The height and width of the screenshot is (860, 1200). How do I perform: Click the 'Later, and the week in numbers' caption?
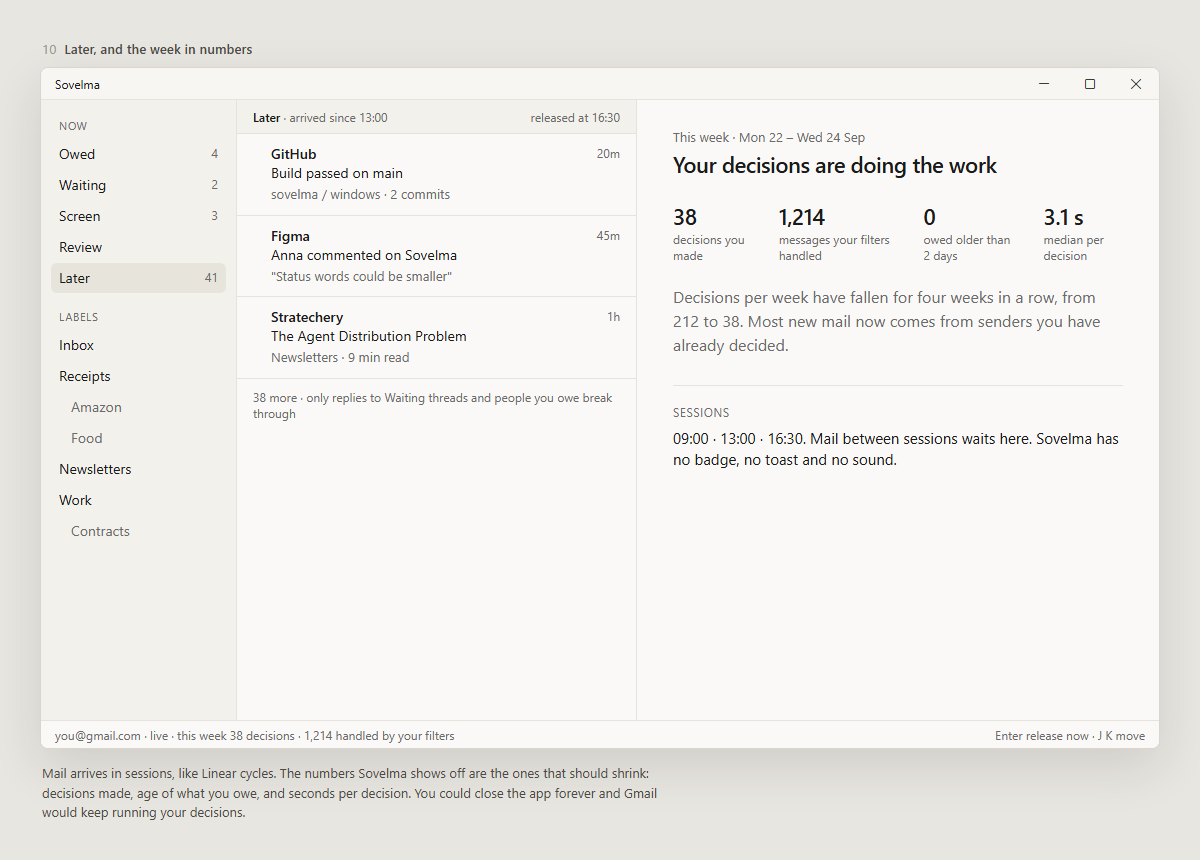(158, 49)
